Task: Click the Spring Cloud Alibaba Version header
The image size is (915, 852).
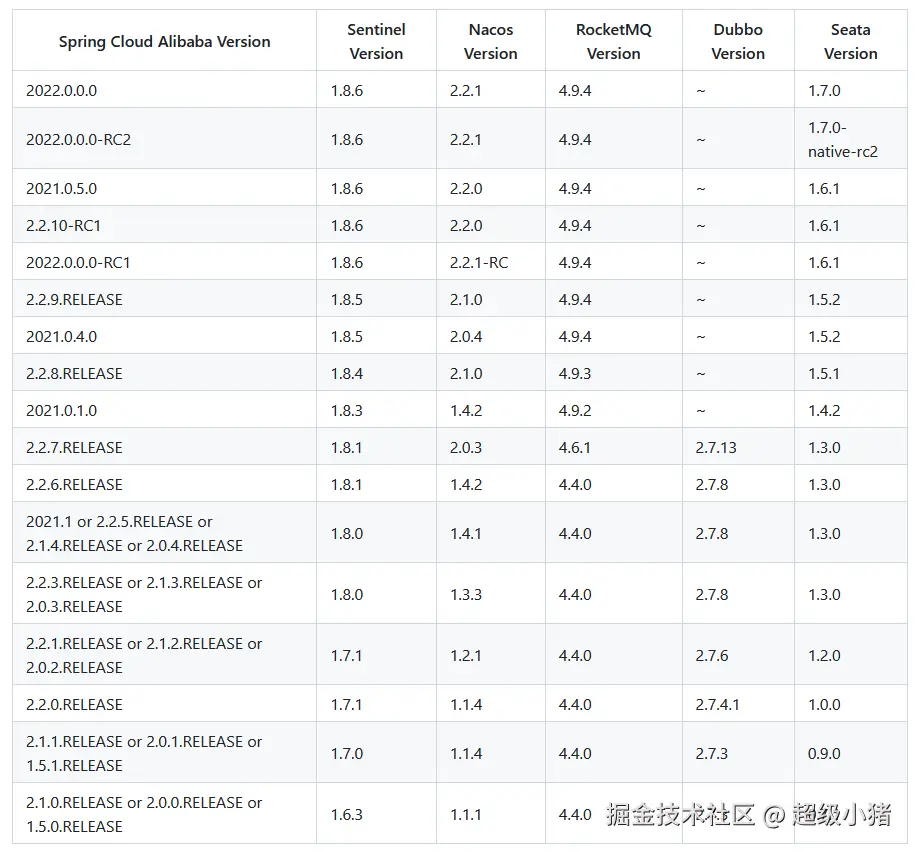Action: click(165, 41)
